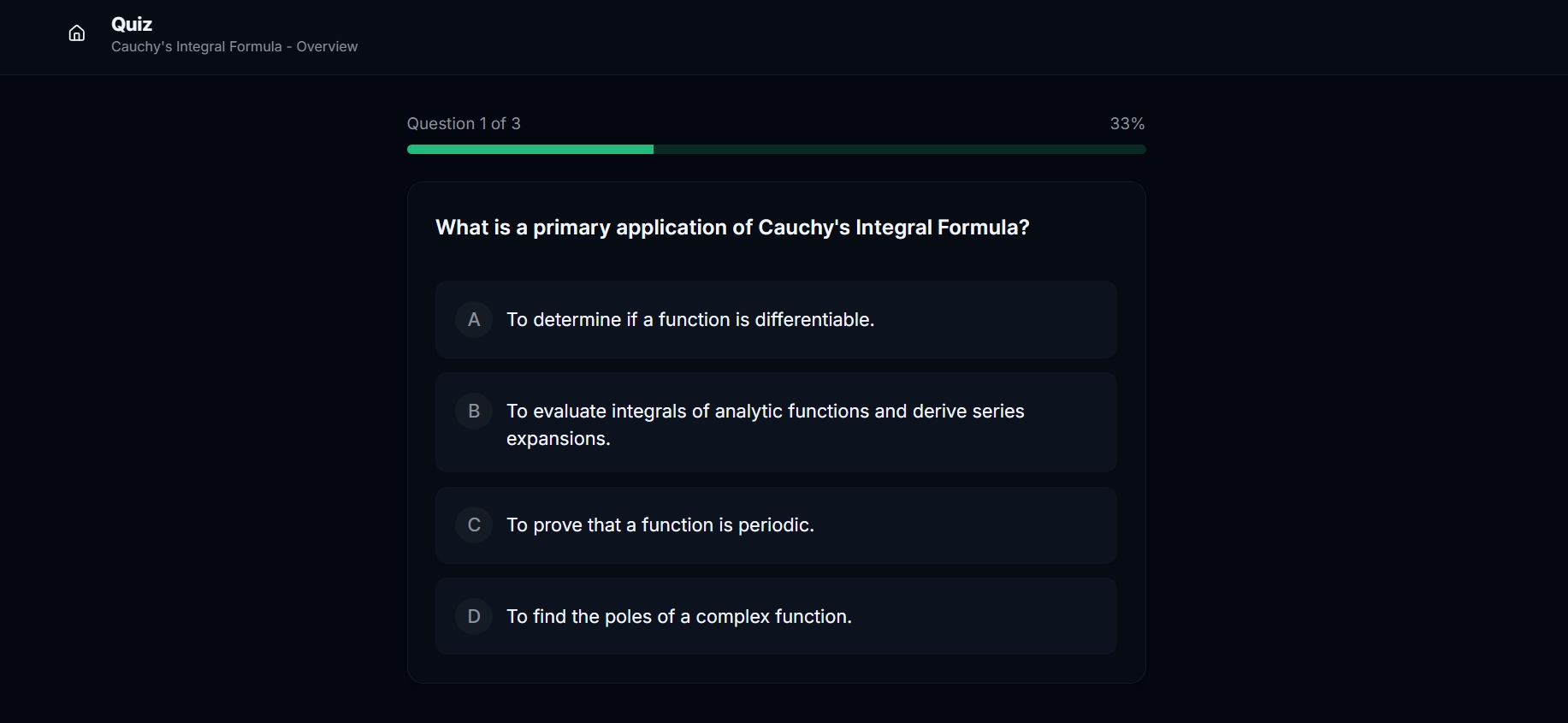
Task: Click the "Cauchy's Integral Formula - Overview" subtitle
Action: (234, 46)
